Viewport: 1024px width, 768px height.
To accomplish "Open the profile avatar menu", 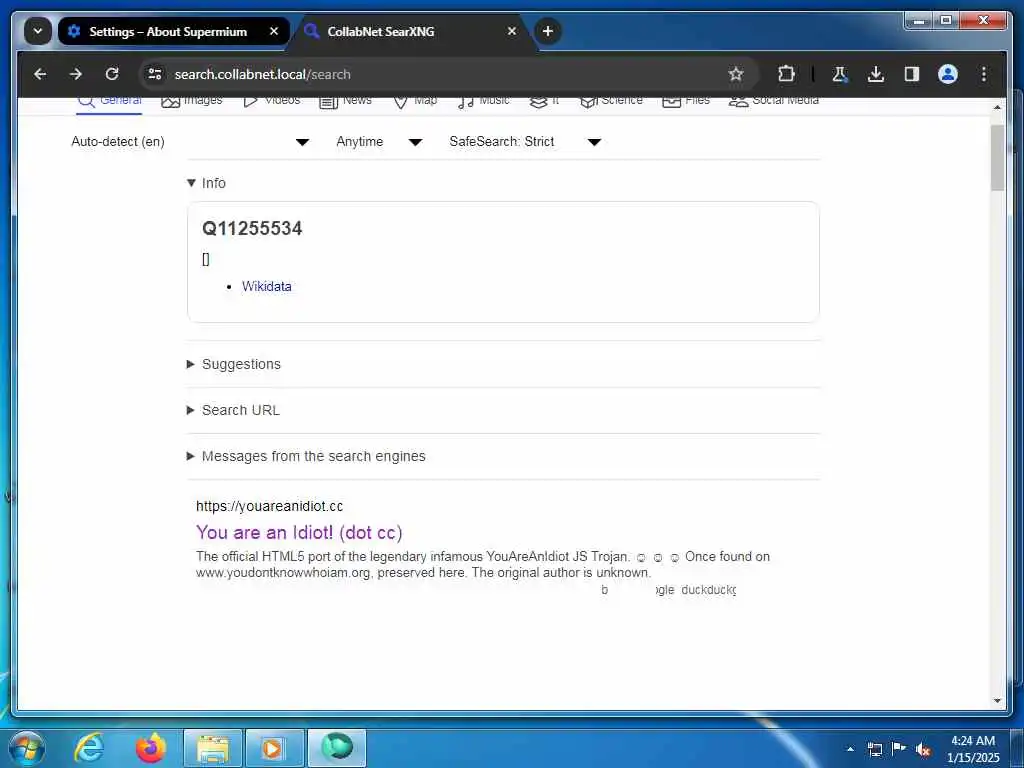I will (948, 74).
